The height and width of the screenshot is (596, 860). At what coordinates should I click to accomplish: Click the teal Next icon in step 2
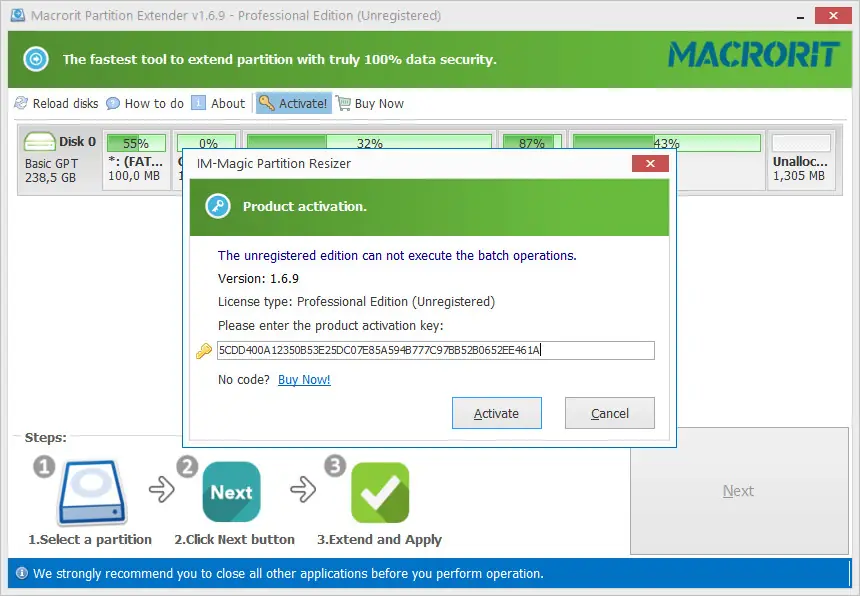click(231, 491)
